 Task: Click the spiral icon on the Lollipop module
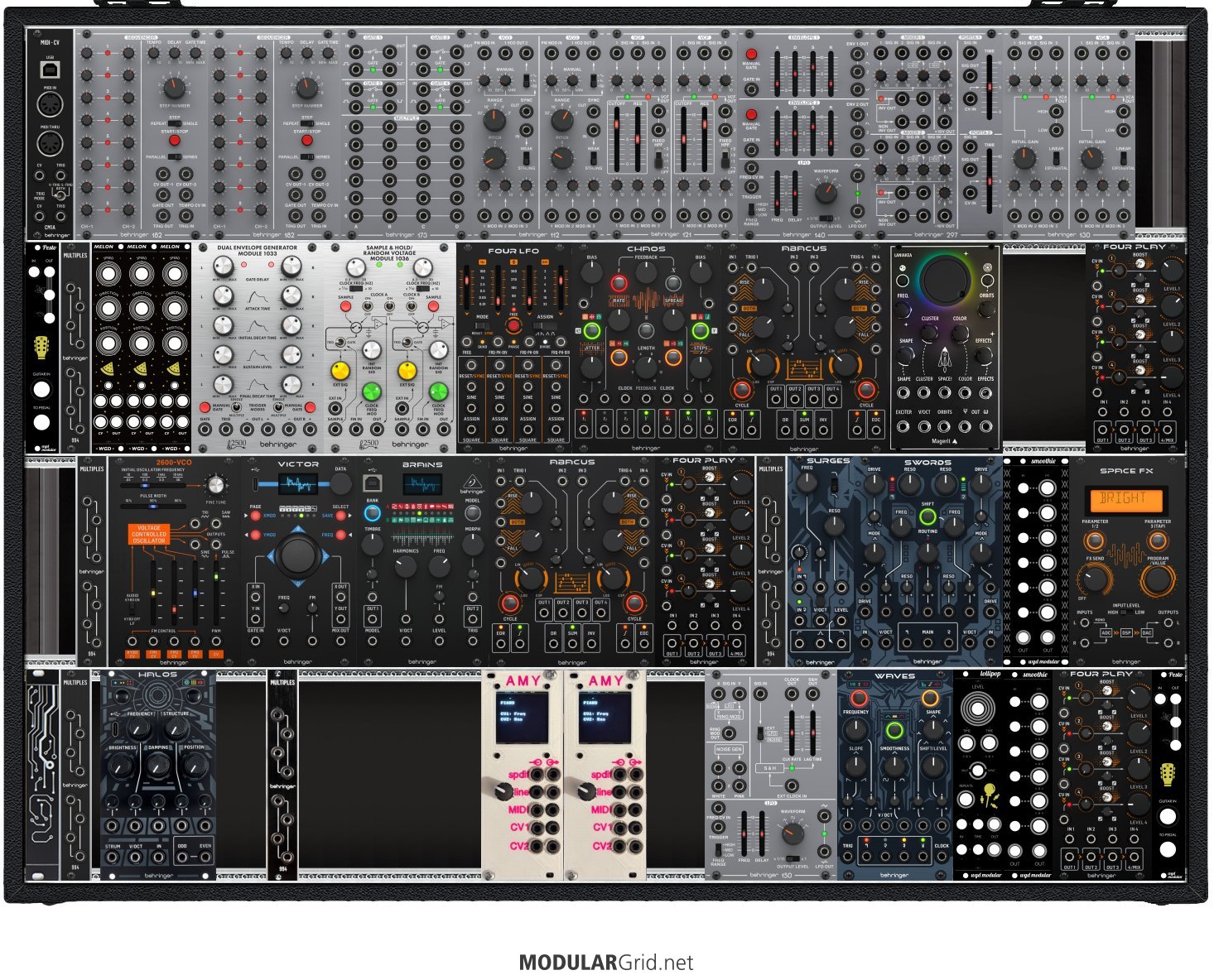(977, 709)
